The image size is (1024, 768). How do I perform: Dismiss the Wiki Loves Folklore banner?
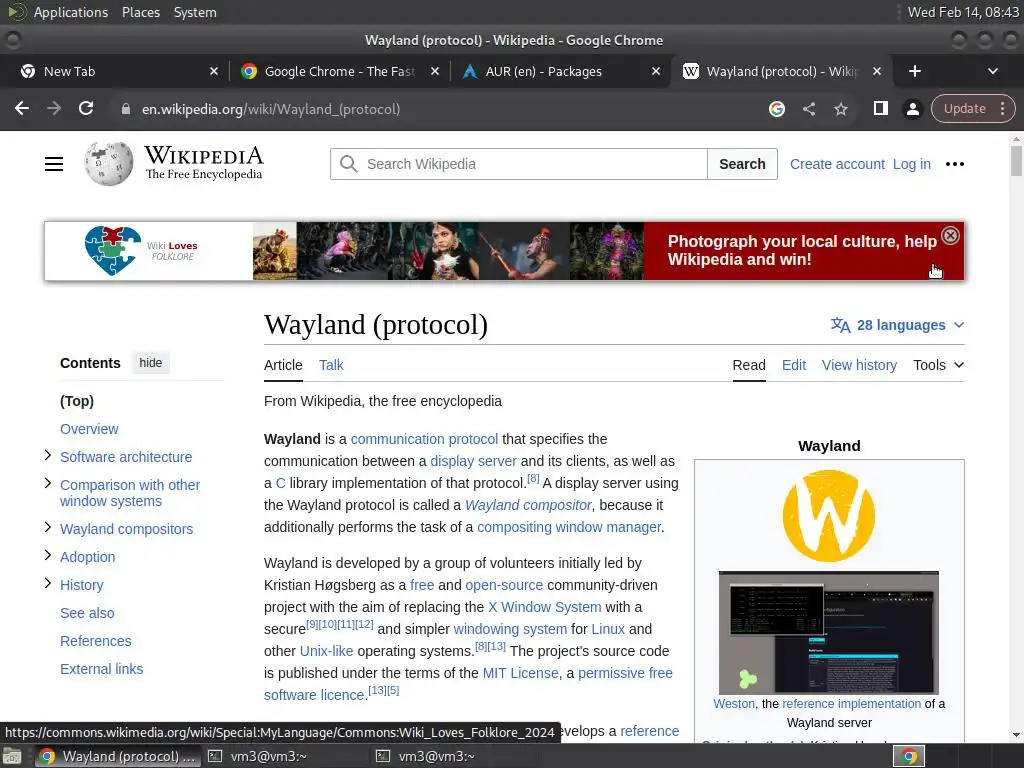pyautogui.click(x=950, y=235)
